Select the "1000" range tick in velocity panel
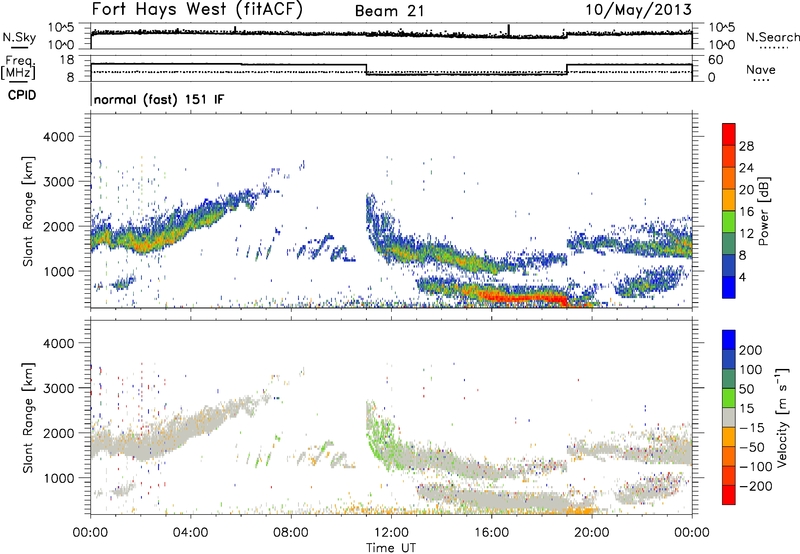 tap(59, 478)
